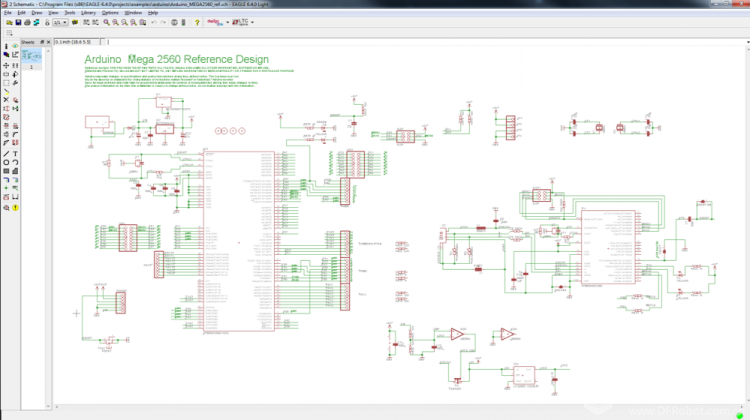Zoom in on the schematic
This screenshot has width=750, height=420.
[116, 22]
